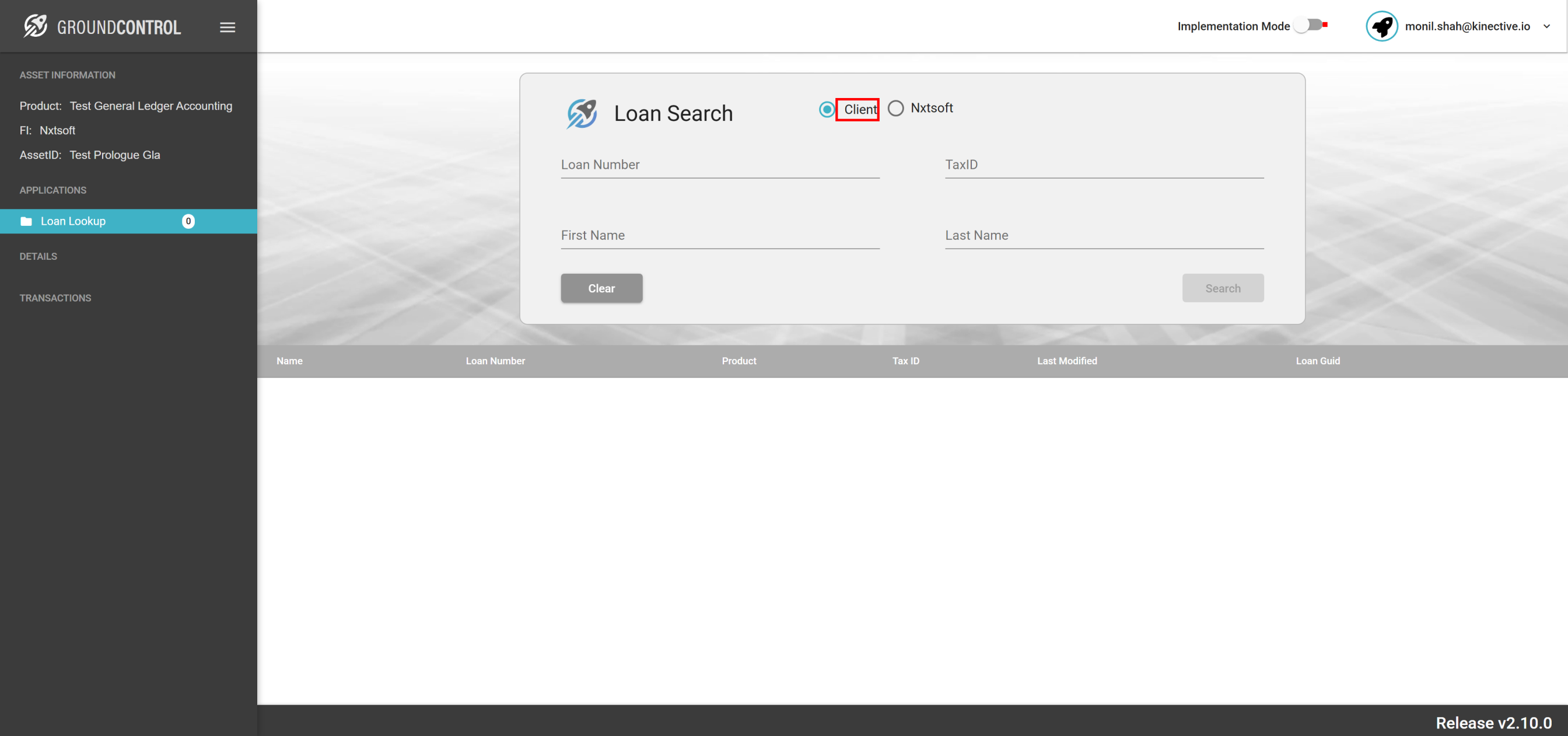
Task: Expand the Details sidebar section
Action: coord(38,256)
